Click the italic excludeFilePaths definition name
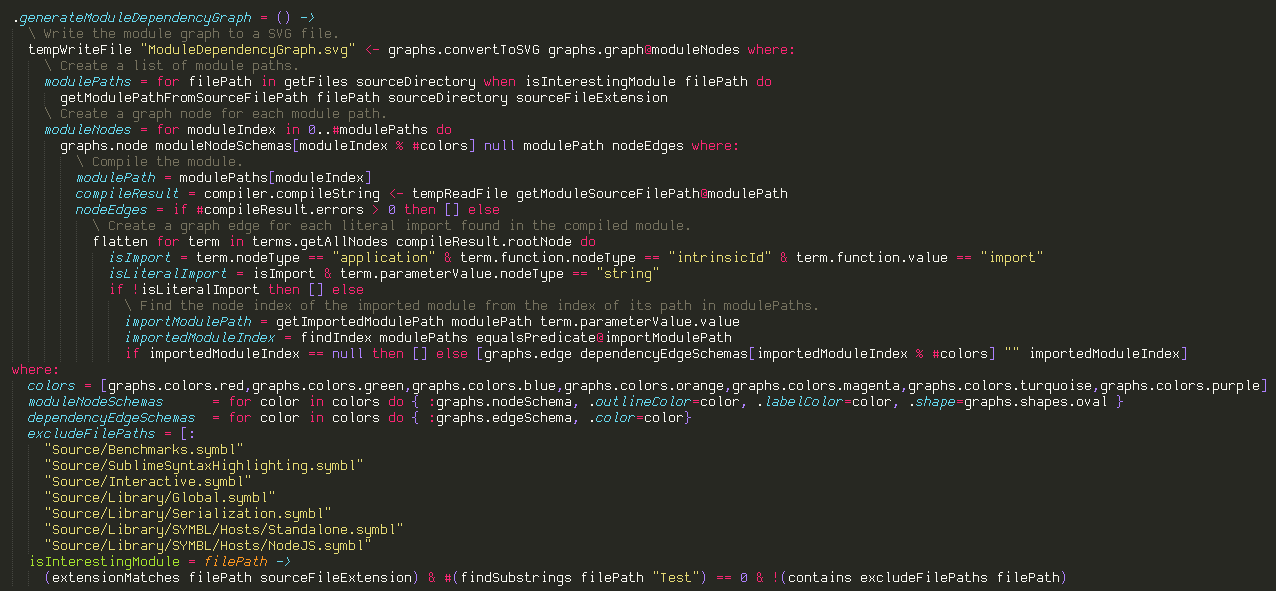Image resolution: width=1276 pixels, height=591 pixels. coord(92,433)
